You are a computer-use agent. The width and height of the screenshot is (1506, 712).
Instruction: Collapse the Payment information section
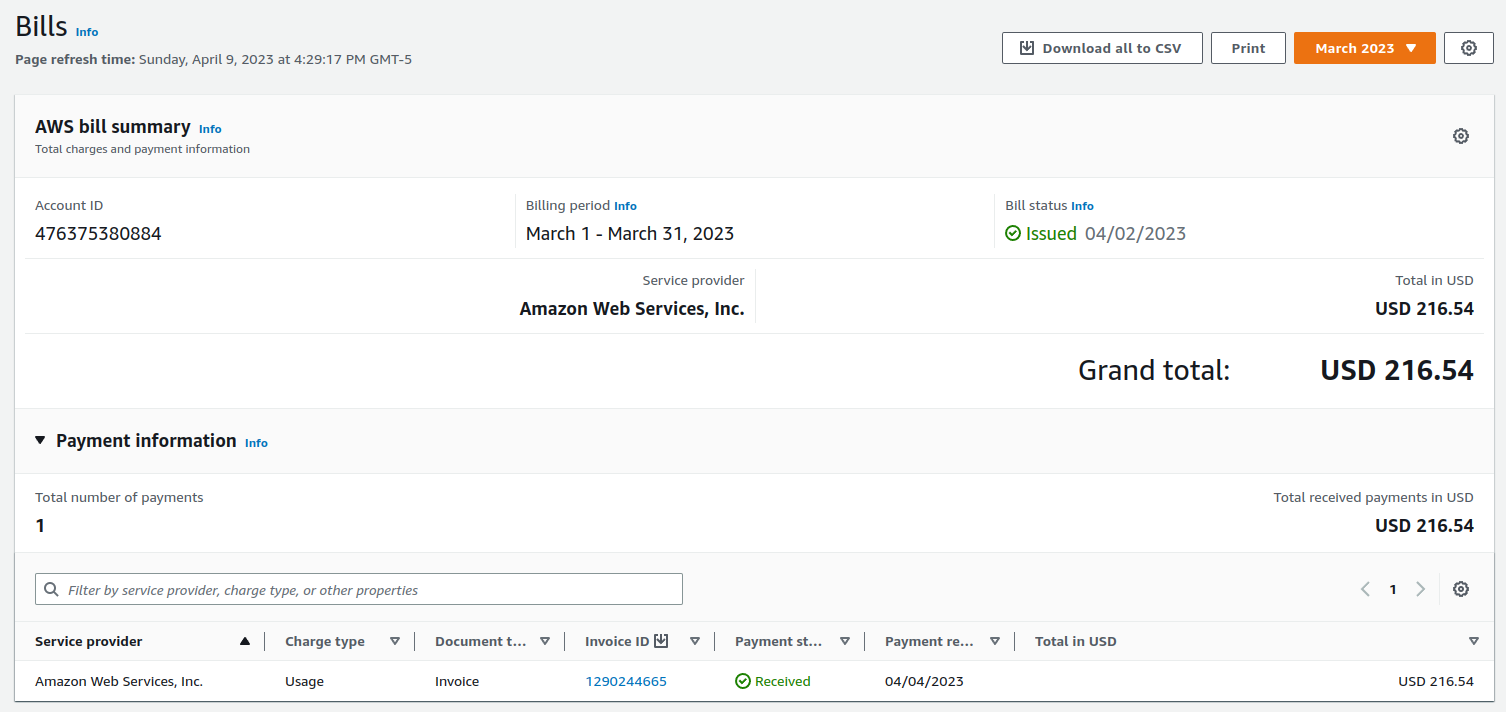(40, 440)
